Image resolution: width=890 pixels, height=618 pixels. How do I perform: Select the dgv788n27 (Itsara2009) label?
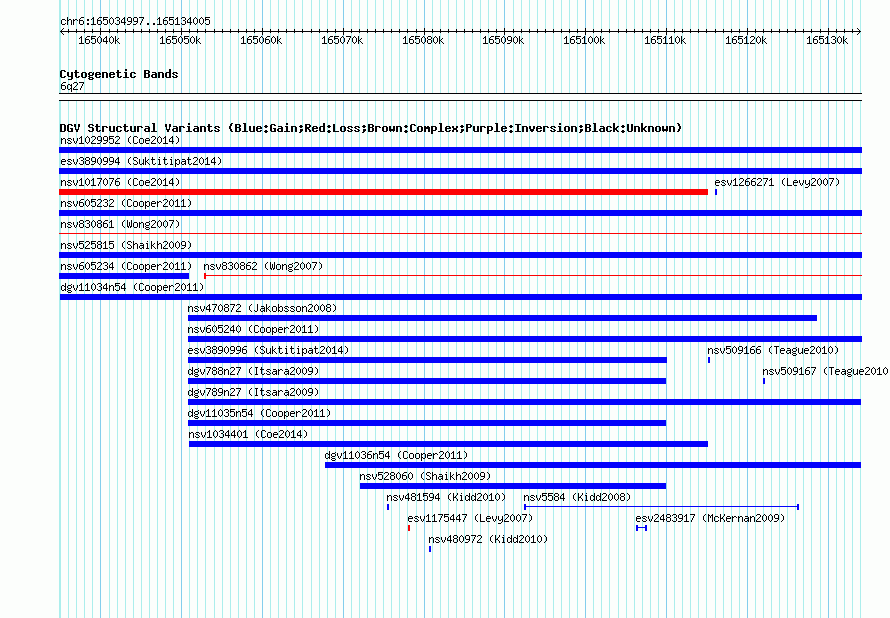pos(253,371)
